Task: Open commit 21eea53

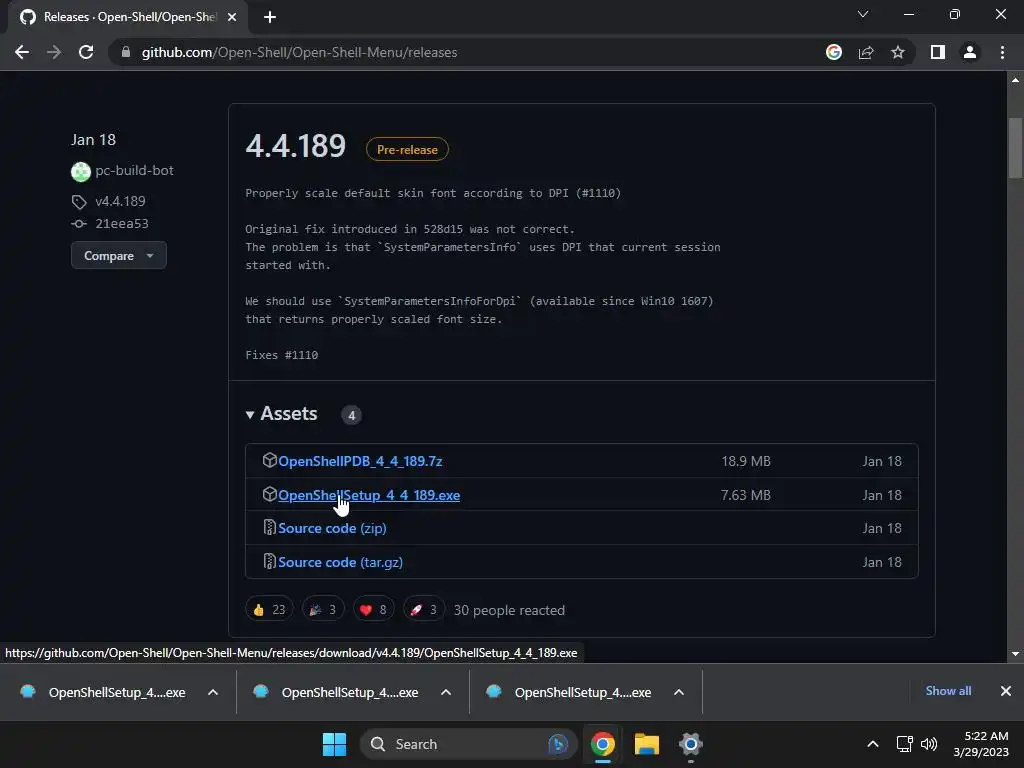Action: 121,223
